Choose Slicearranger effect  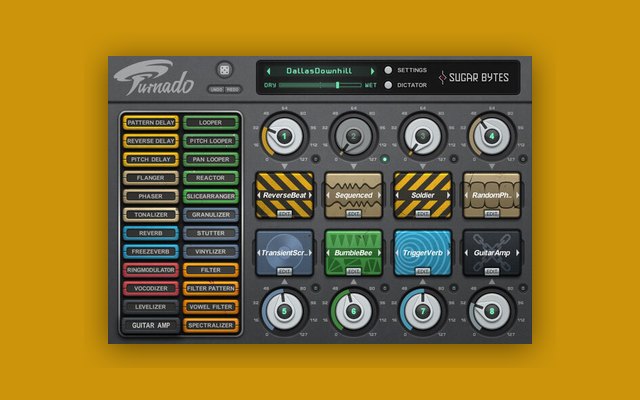(211, 196)
